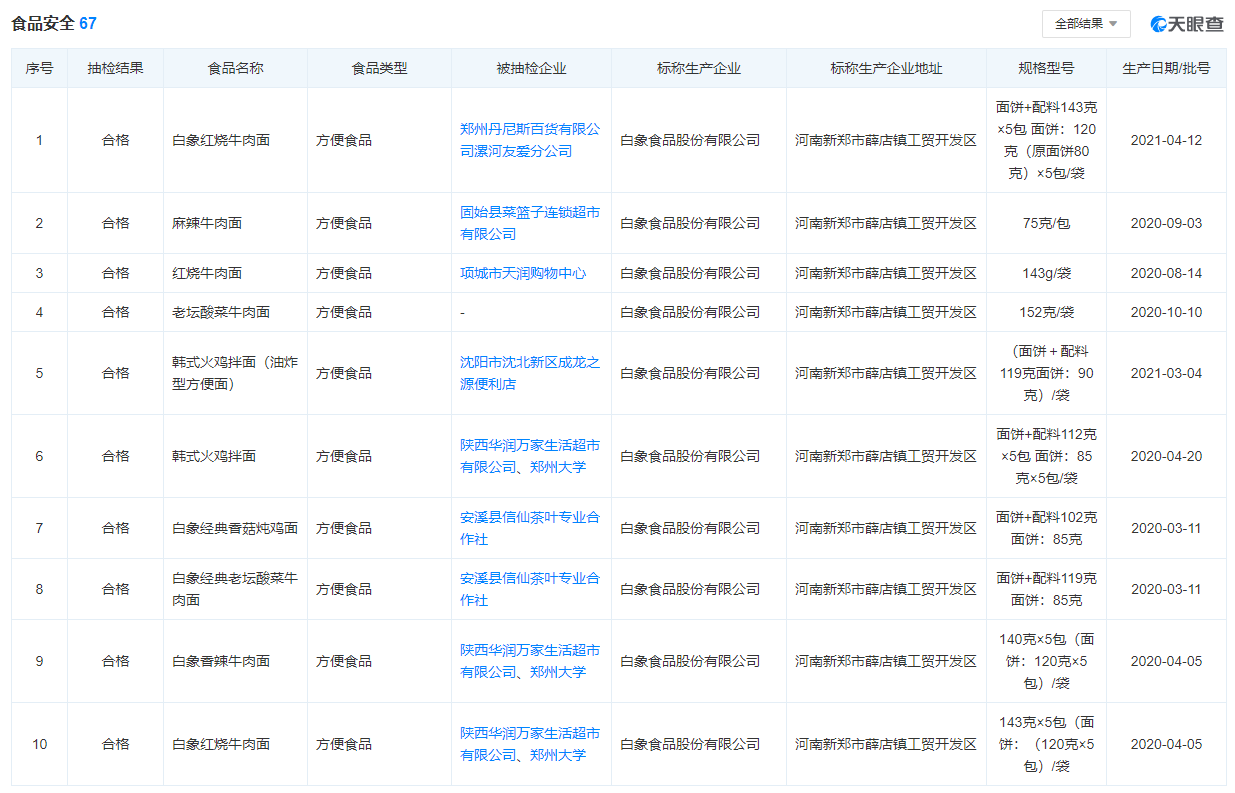Click 安溪县信仙茶叶专业合作社 link in row 8
1235x793 pixels.
point(531,589)
